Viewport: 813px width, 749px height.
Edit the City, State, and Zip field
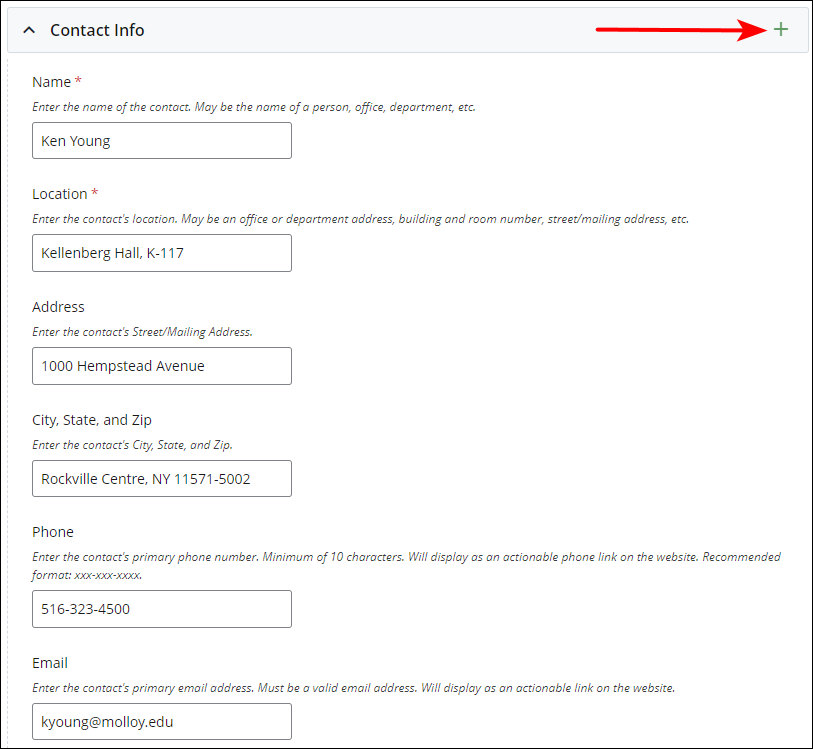[x=162, y=478]
